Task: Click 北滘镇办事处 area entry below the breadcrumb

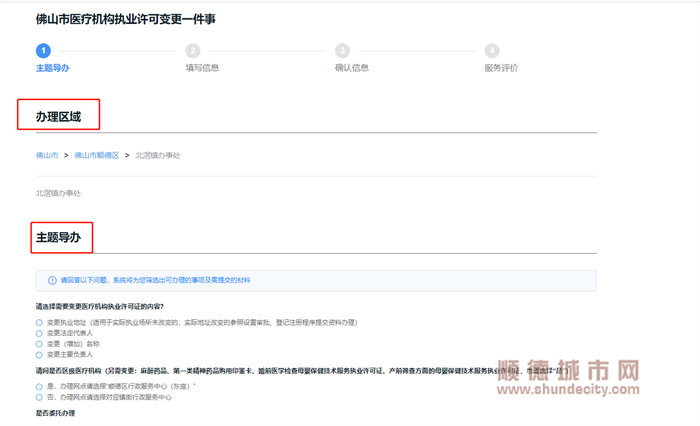Action: 58,193
